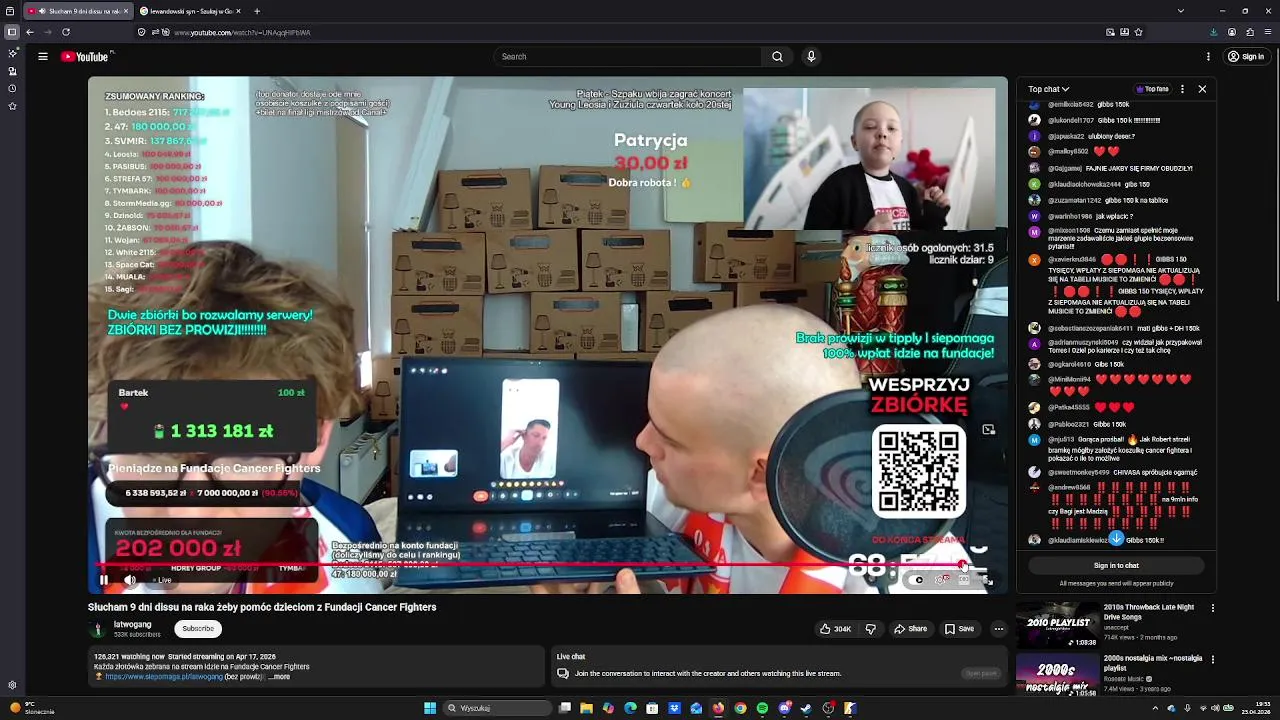Click Sign in to chat button
The image size is (1280, 720).
(1116, 566)
